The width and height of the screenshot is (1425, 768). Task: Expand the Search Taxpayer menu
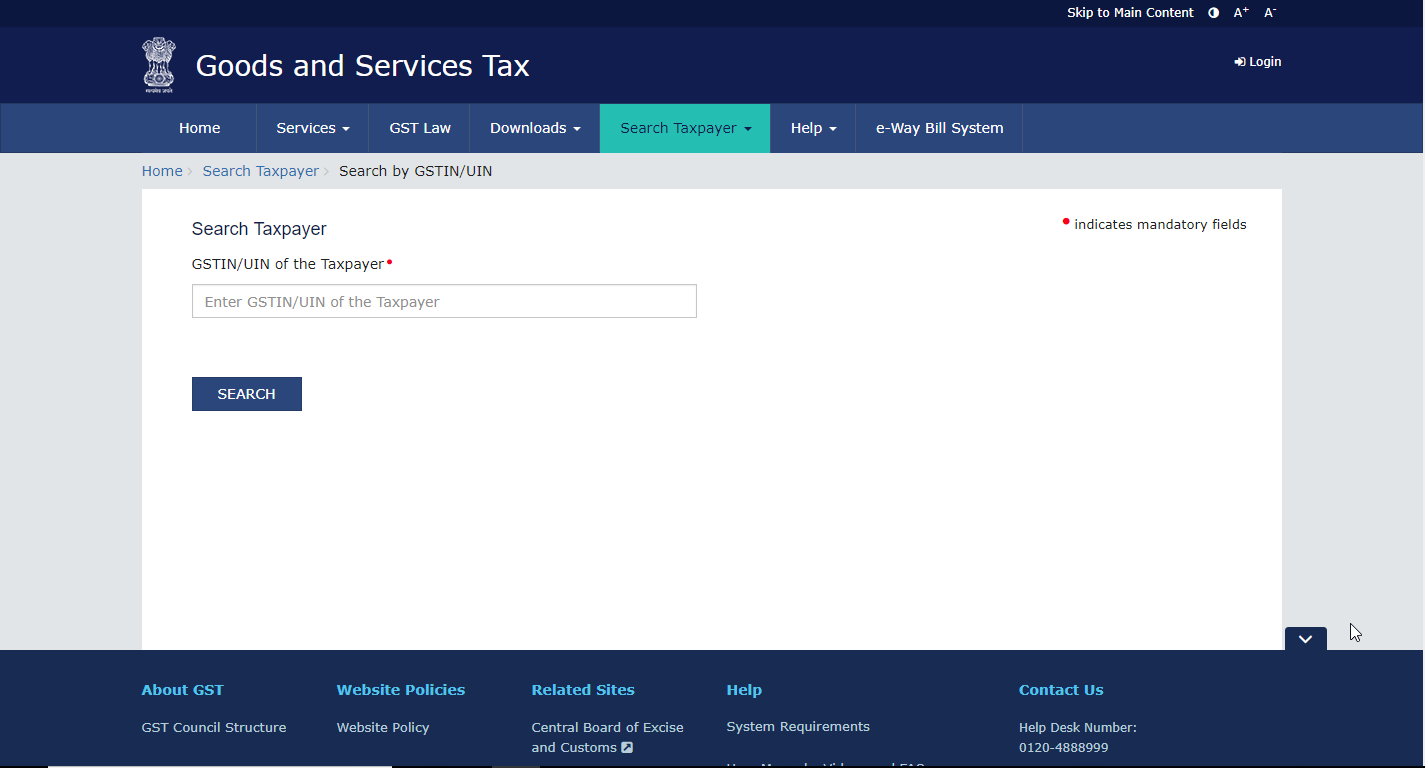[x=684, y=128]
